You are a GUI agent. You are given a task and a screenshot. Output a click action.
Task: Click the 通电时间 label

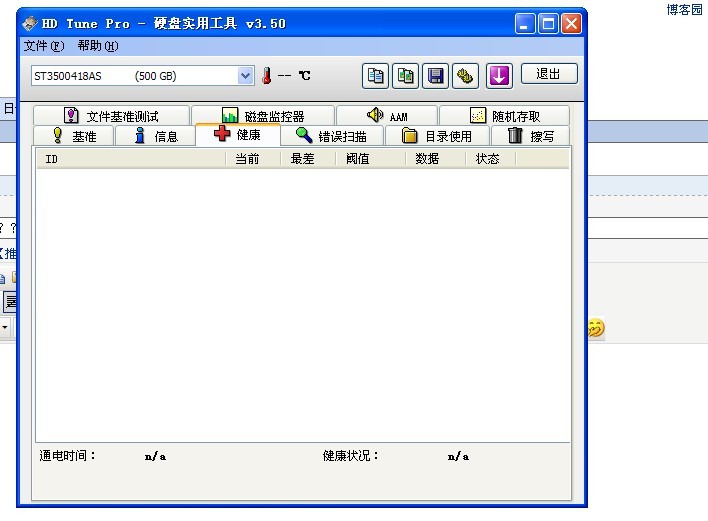(x=68, y=456)
